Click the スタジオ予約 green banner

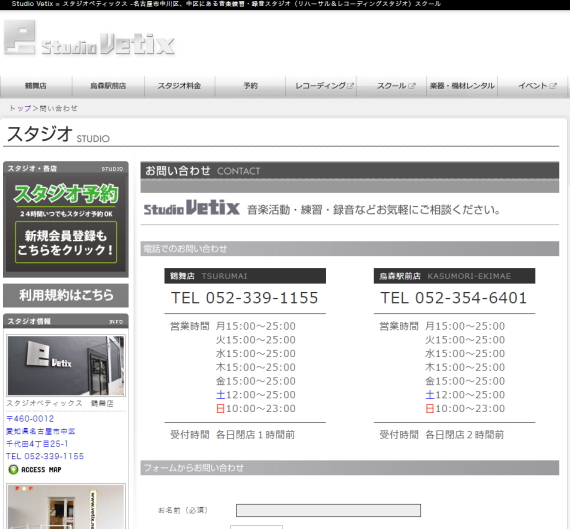pos(66,193)
